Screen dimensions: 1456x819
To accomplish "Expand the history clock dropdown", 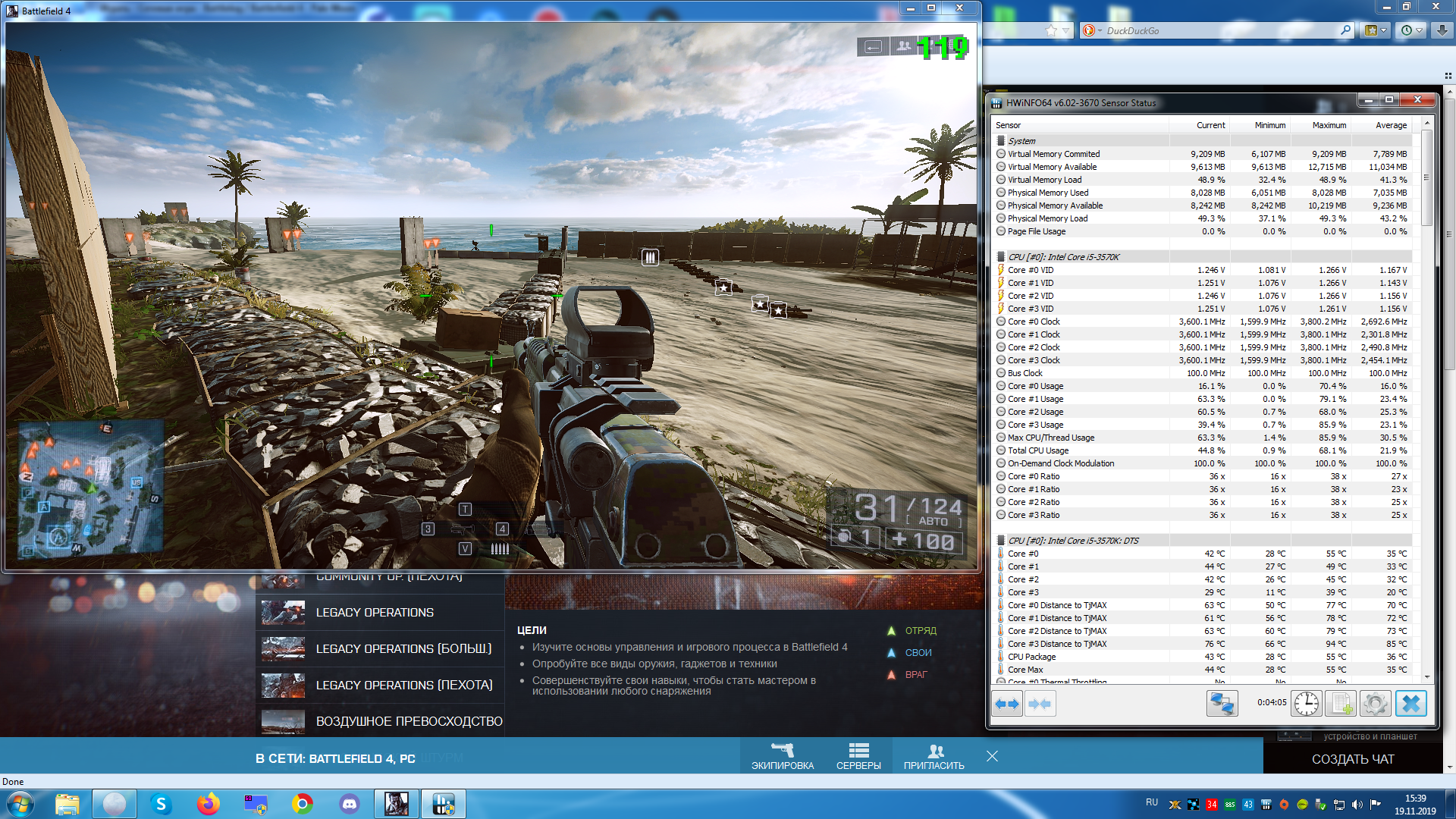I will click(x=1419, y=30).
